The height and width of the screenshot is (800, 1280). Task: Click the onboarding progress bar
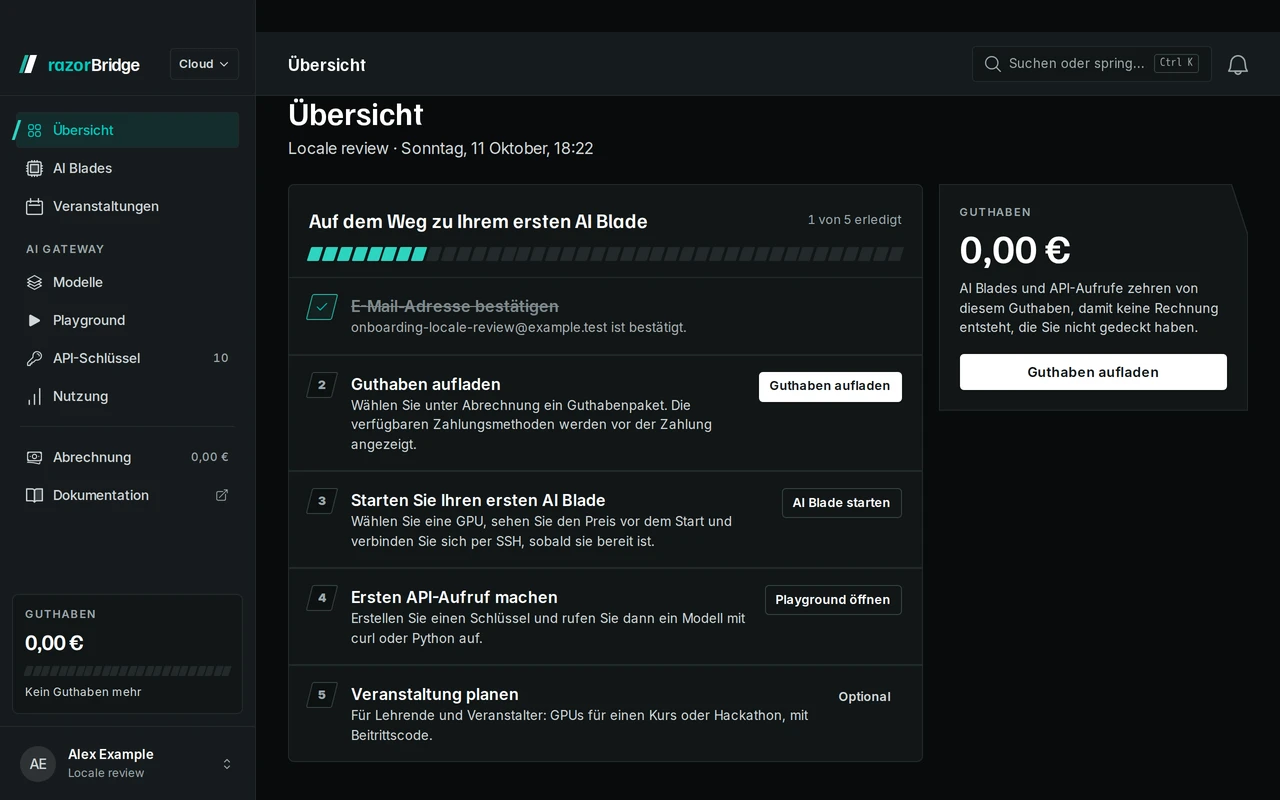pyautogui.click(x=605, y=254)
